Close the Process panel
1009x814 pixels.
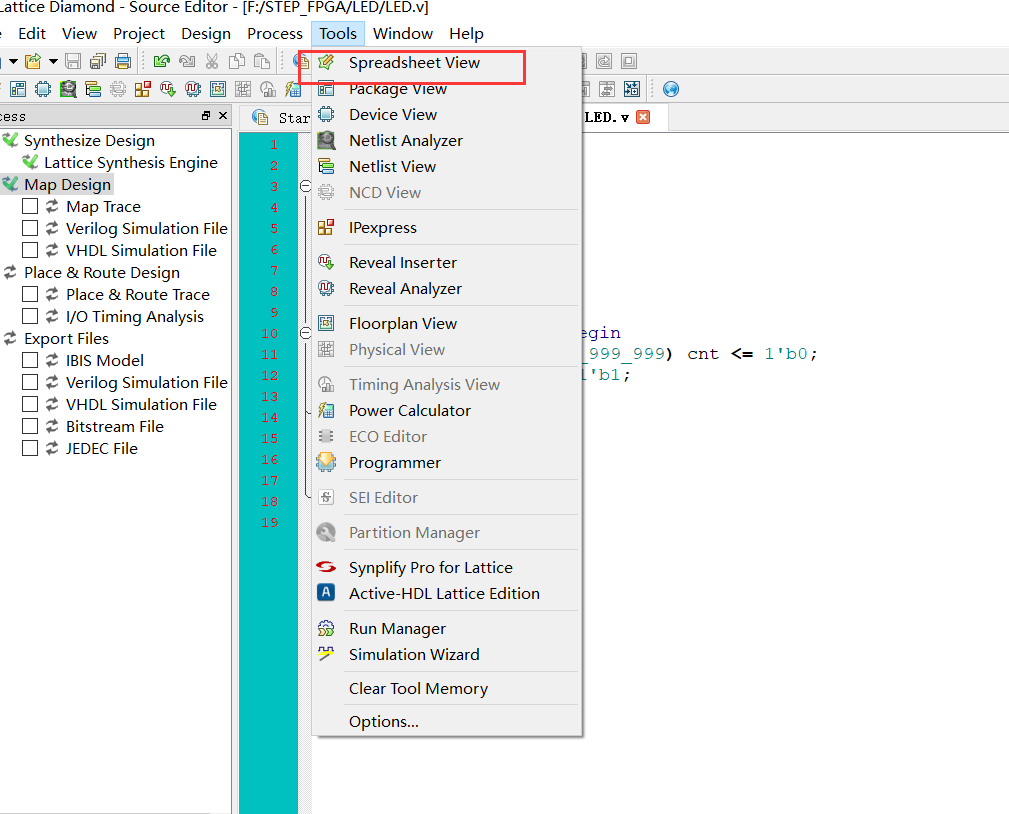(x=223, y=116)
